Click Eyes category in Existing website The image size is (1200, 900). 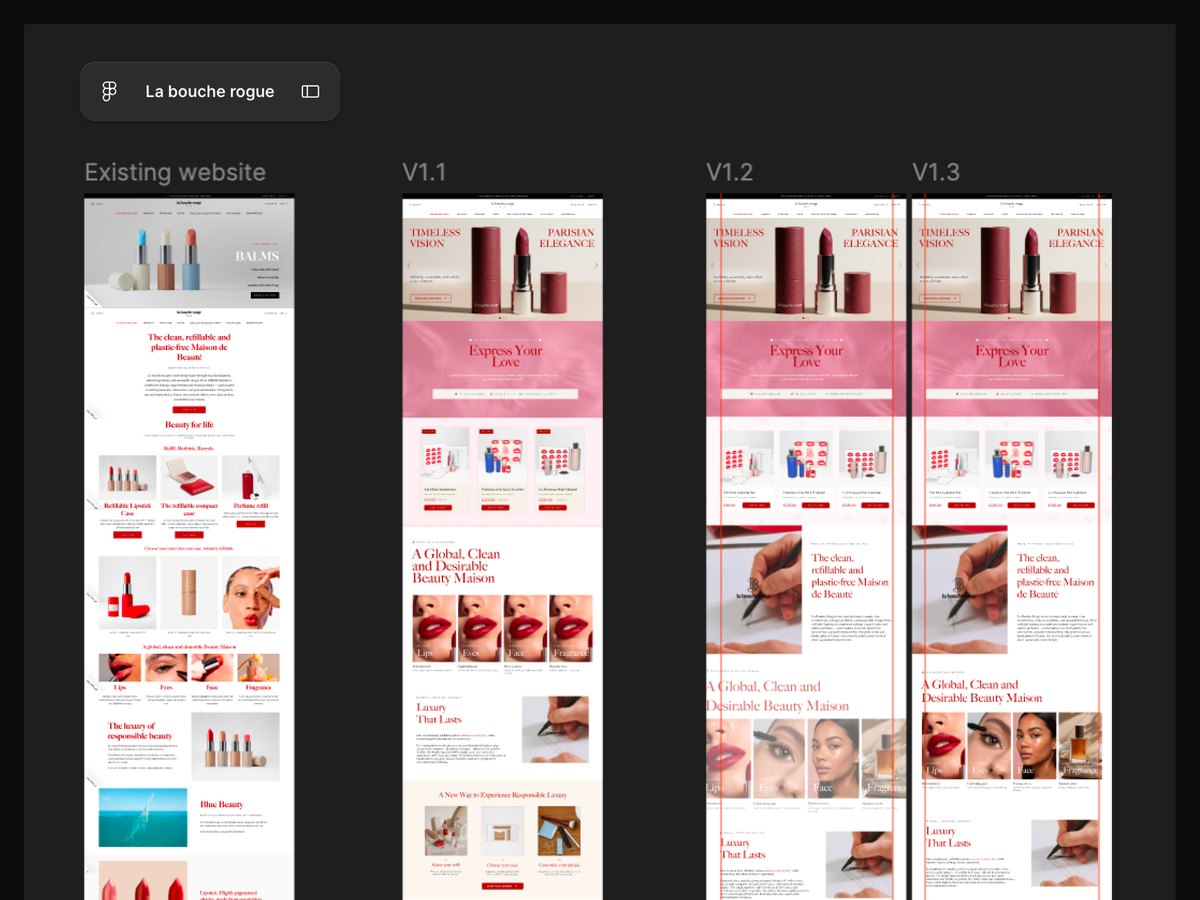tap(166, 669)
